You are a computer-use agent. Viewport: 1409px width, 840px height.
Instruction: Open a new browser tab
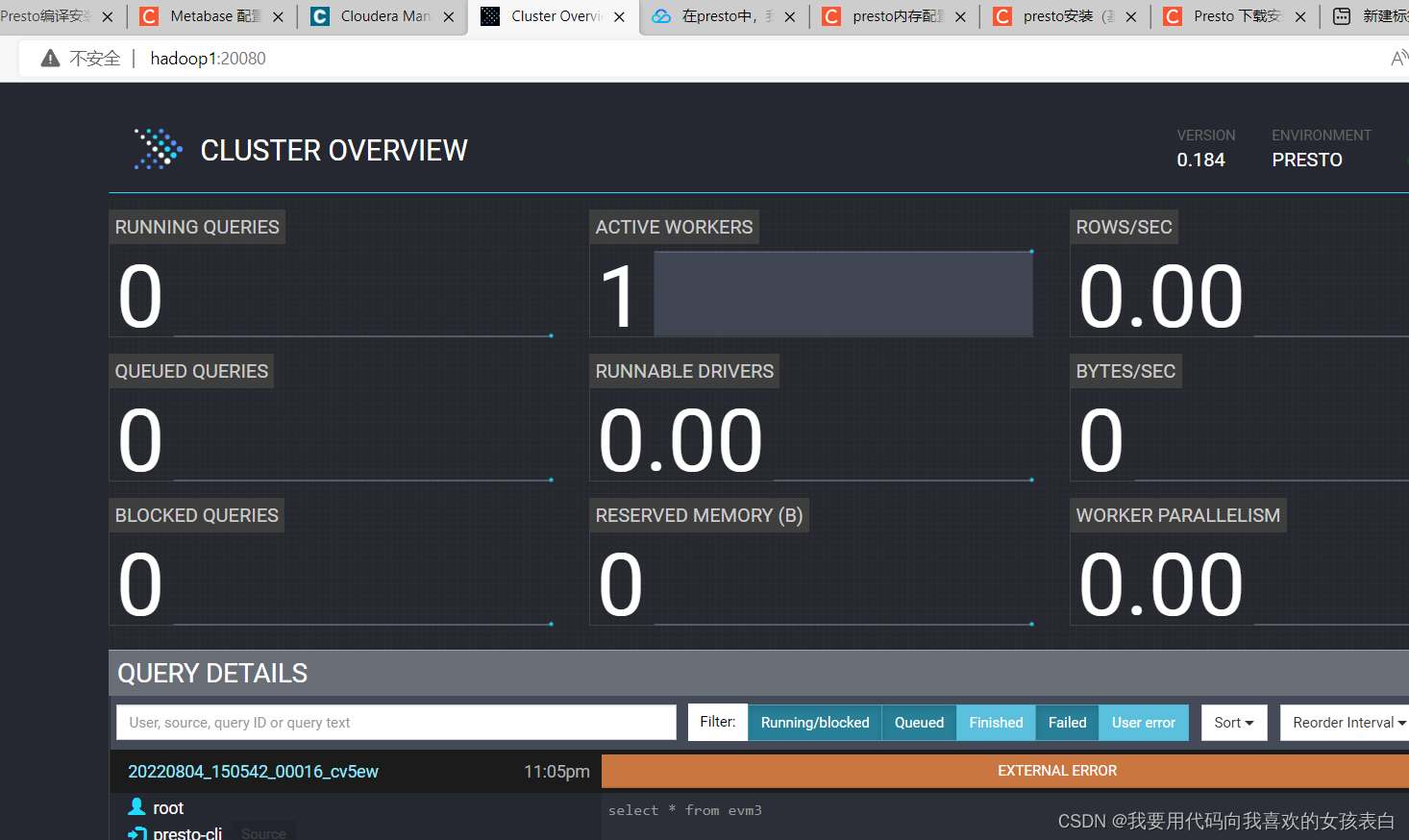click(x=1341, y=16)
